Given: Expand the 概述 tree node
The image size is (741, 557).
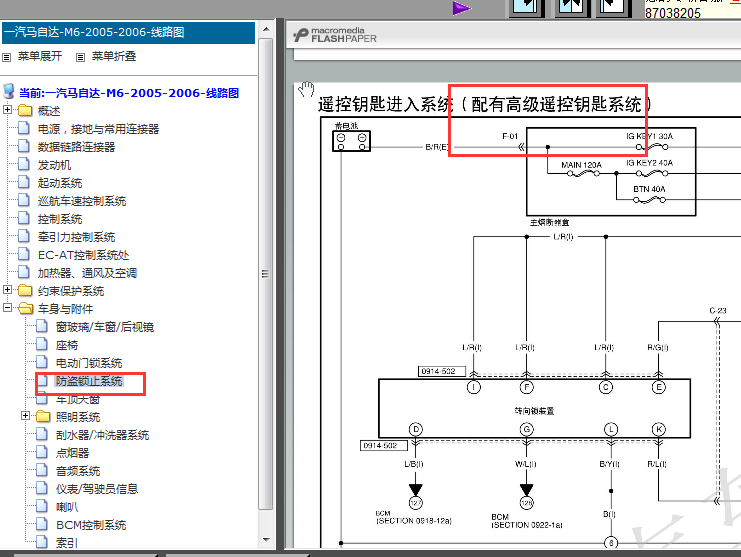Looking at the screenshot, I should pyautogui.click(x=7, y=110).
